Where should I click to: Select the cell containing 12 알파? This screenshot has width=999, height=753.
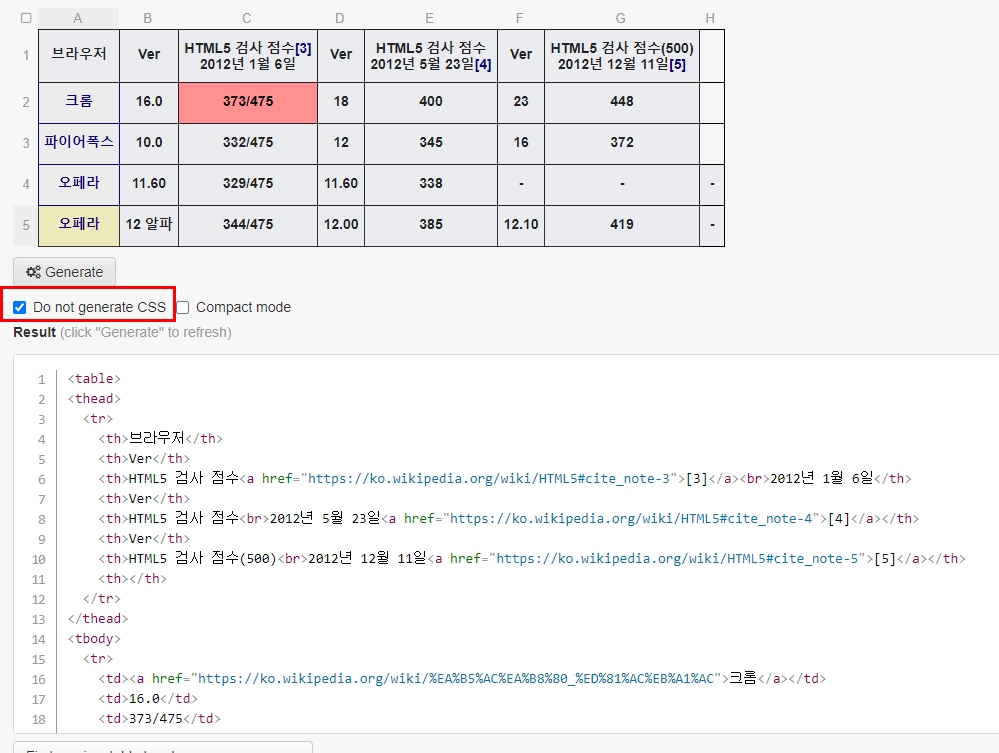pos(149,225)
